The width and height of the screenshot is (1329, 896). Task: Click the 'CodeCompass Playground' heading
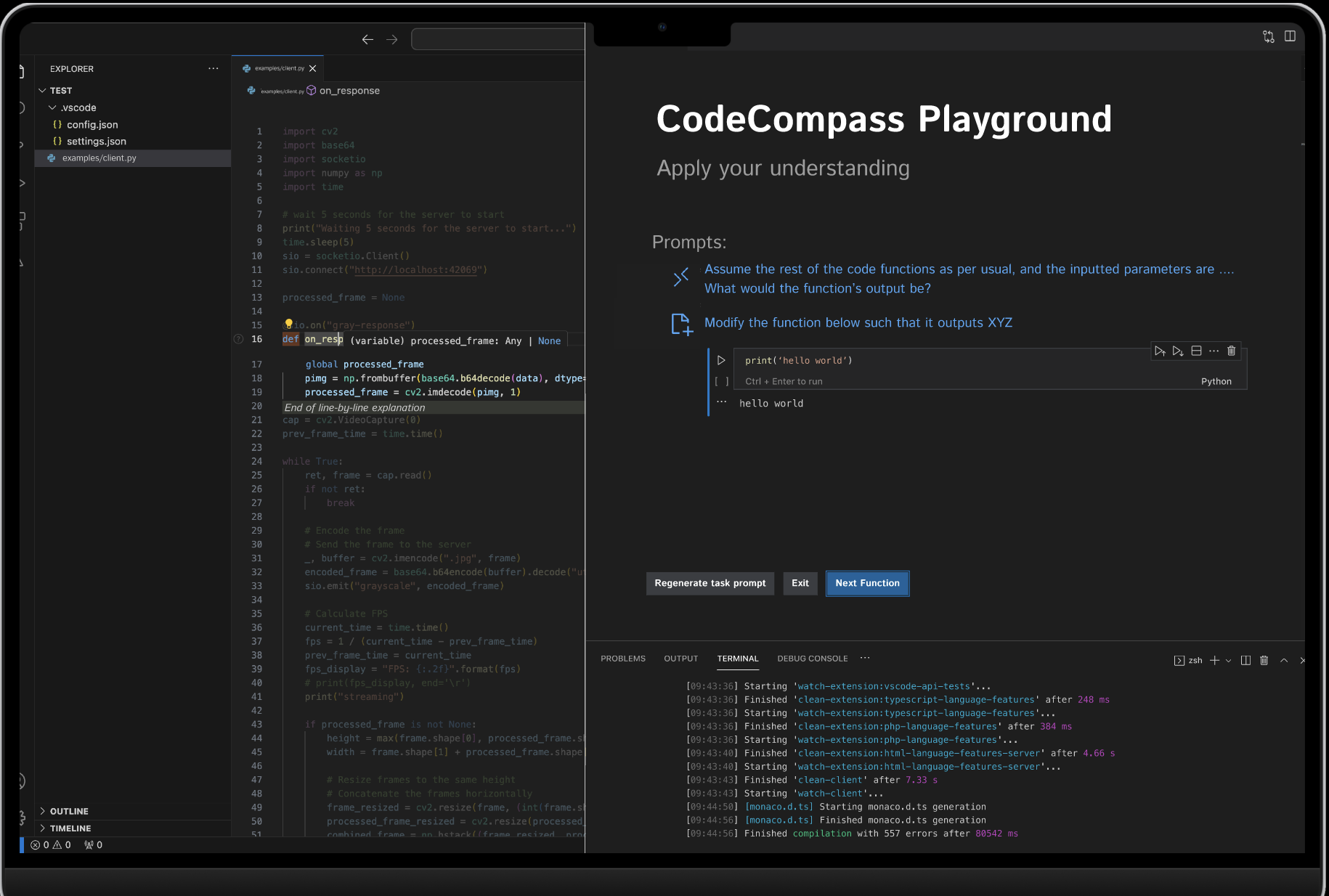[884, 118]
